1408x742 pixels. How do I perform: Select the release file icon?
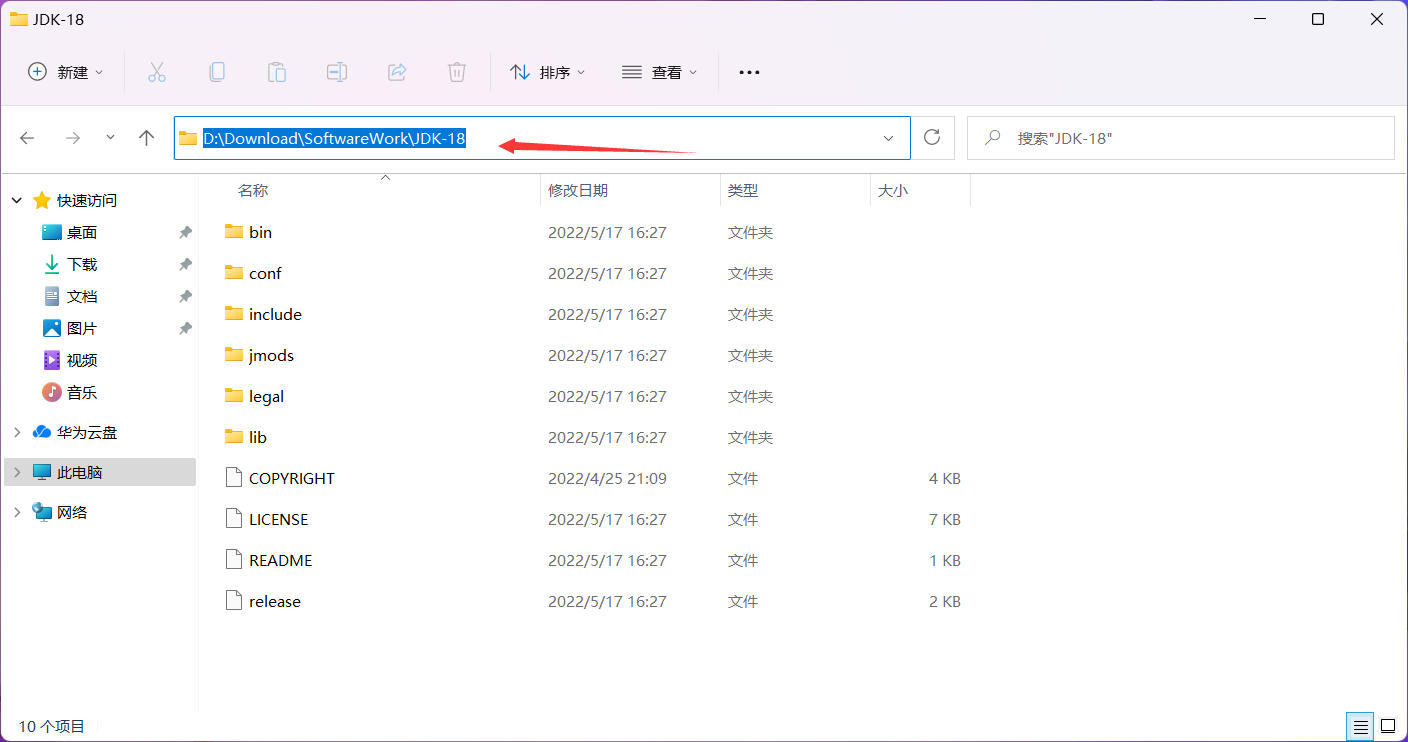tap(234, 601)
